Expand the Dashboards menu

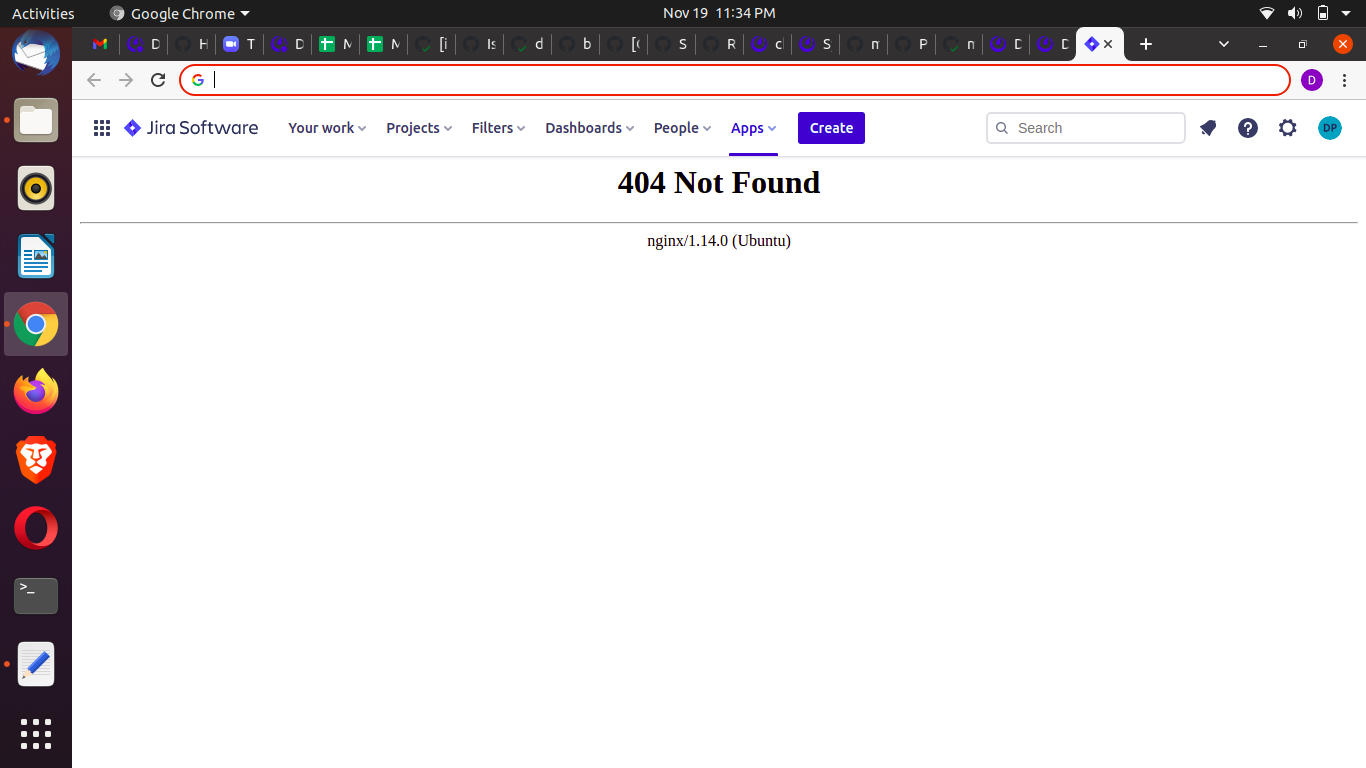tap(590, 128)
